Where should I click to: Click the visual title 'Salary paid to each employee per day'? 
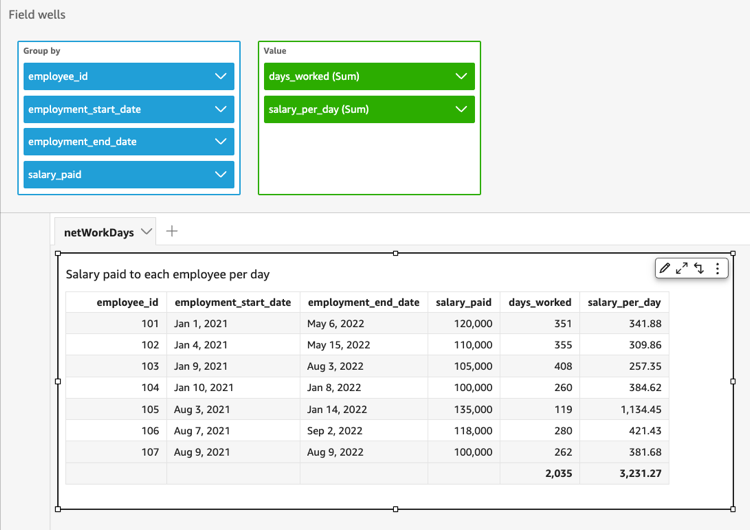[167, 274]
